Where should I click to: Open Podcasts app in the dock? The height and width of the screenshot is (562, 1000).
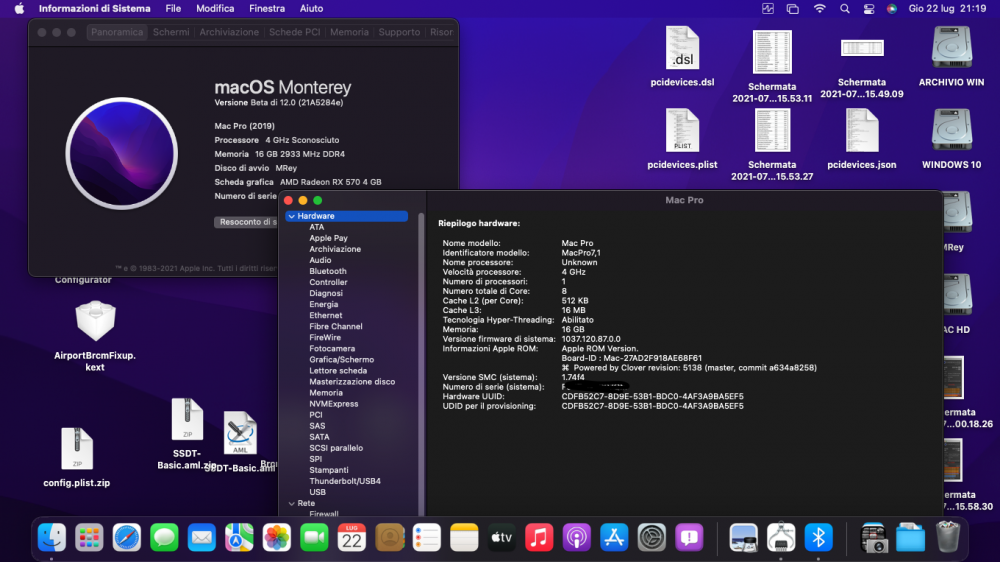[x=577, y=538]
